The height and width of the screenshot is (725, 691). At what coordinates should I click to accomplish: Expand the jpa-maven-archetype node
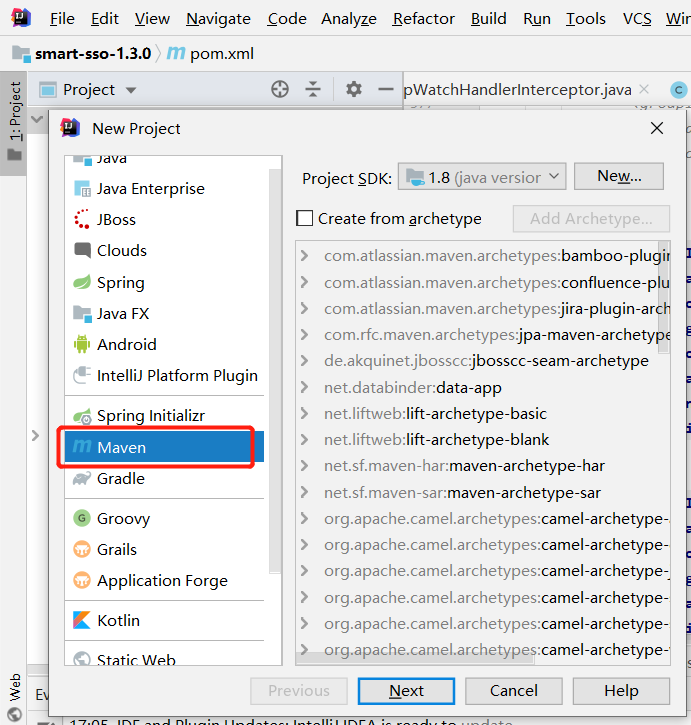tap(304, 334)
